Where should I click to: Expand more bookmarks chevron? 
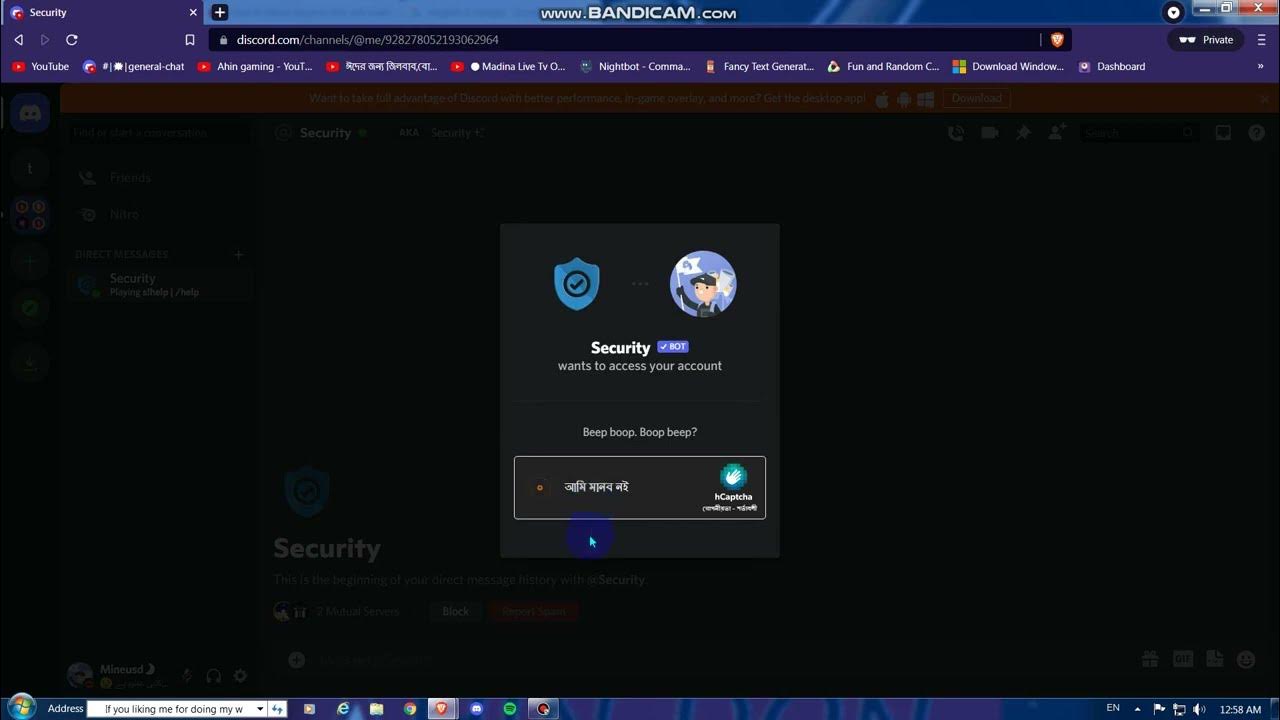[x=1261, y=67]
